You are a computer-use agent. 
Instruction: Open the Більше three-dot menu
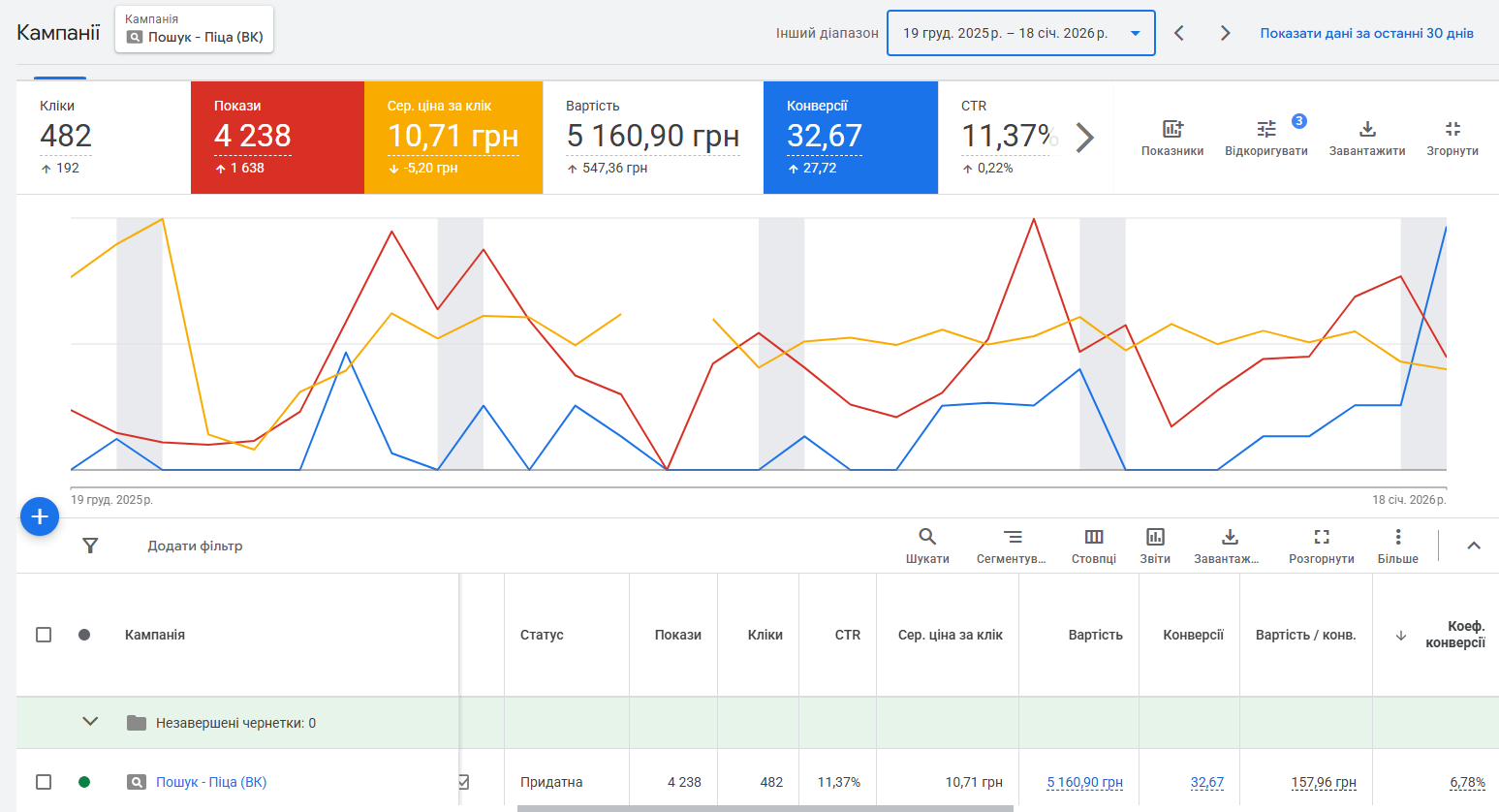(x=1398, y=546)
